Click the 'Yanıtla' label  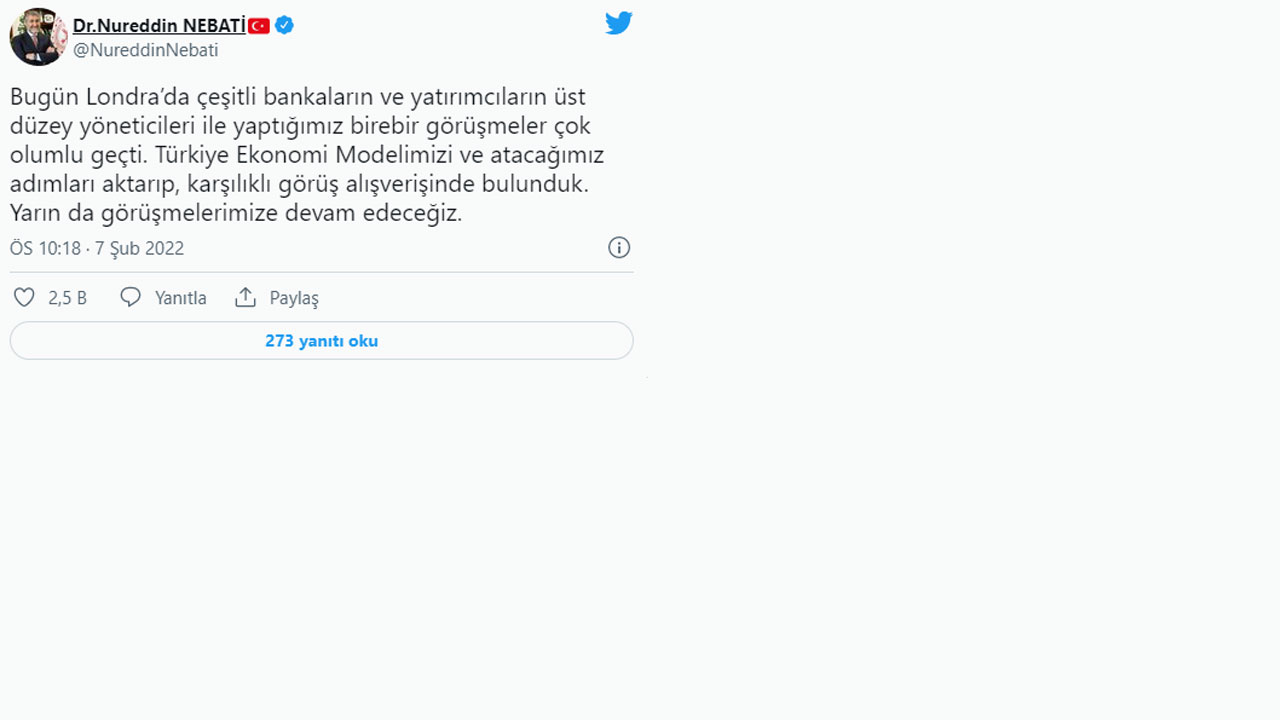click(x=180, y=297)
